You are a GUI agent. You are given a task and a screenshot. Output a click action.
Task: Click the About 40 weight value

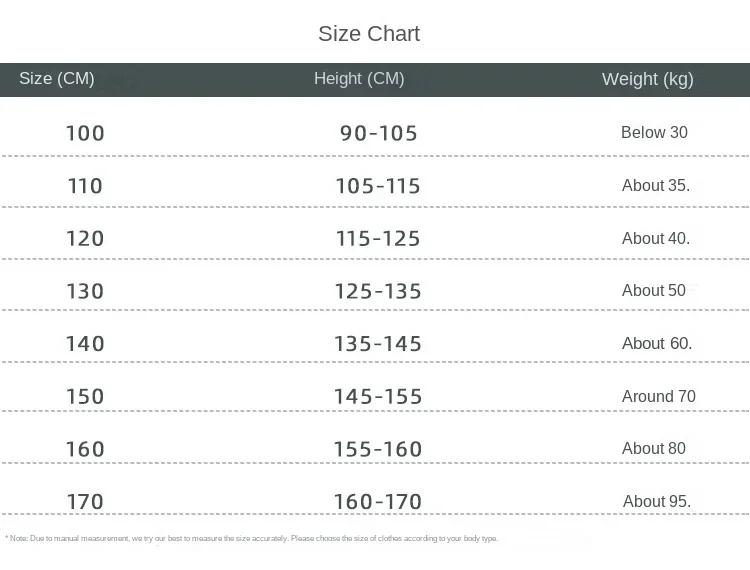656,238
